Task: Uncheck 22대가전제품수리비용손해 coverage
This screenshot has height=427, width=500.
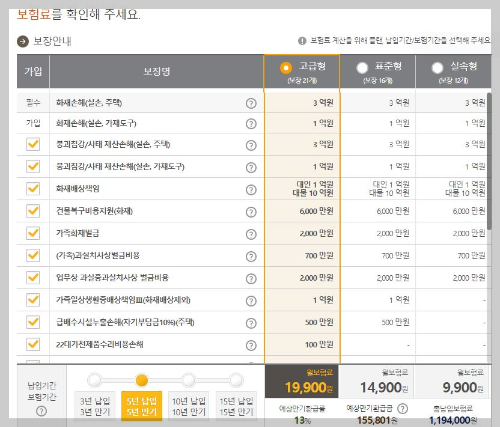Action: pyautogui.click(x=33, y=344)
